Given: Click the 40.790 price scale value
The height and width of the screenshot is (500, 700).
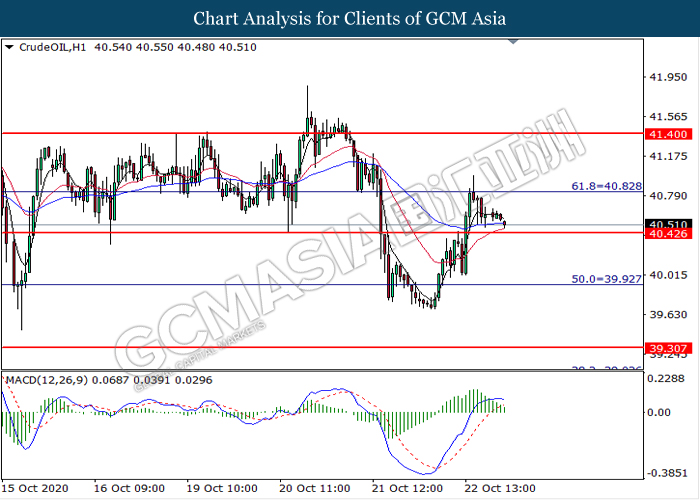Looking at the screenshot, I should (x=668, y=196).
